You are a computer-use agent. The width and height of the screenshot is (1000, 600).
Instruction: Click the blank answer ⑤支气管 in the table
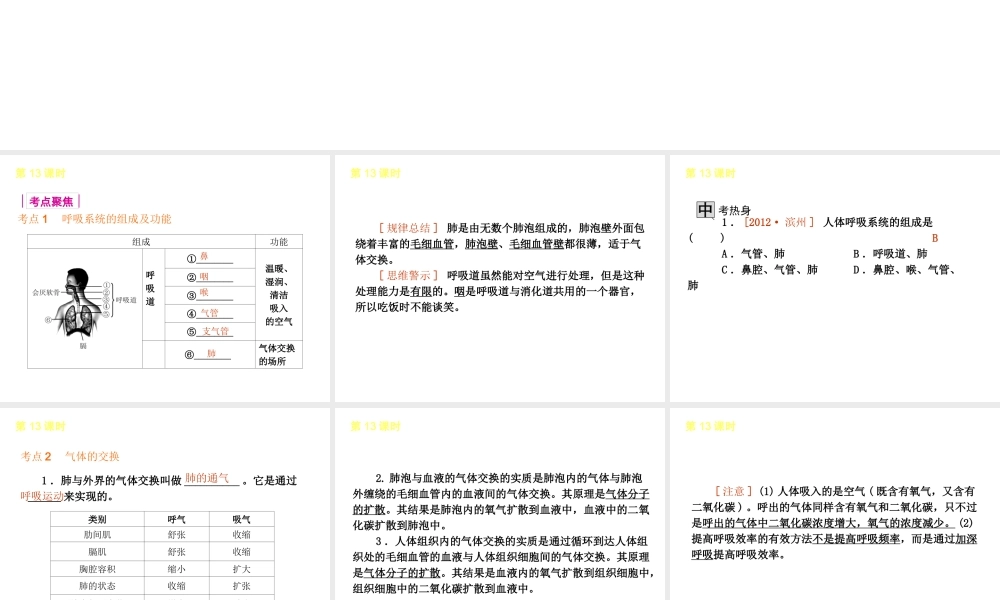click(209, 331)
